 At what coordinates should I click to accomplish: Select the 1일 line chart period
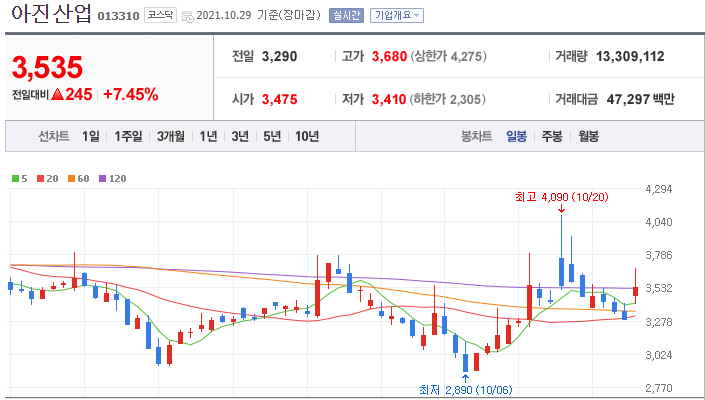pos(90,136)
